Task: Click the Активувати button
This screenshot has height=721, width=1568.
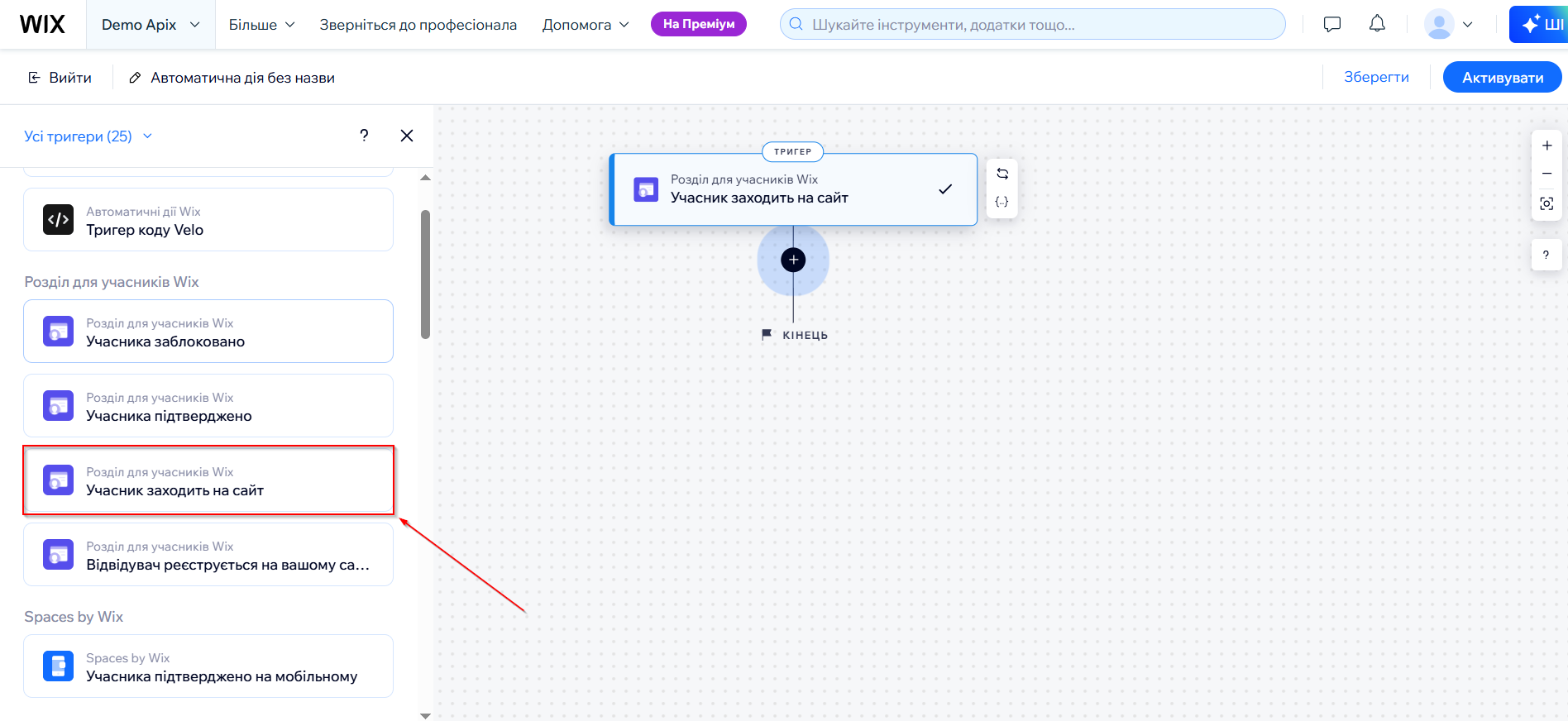Action: (1502, 78)
